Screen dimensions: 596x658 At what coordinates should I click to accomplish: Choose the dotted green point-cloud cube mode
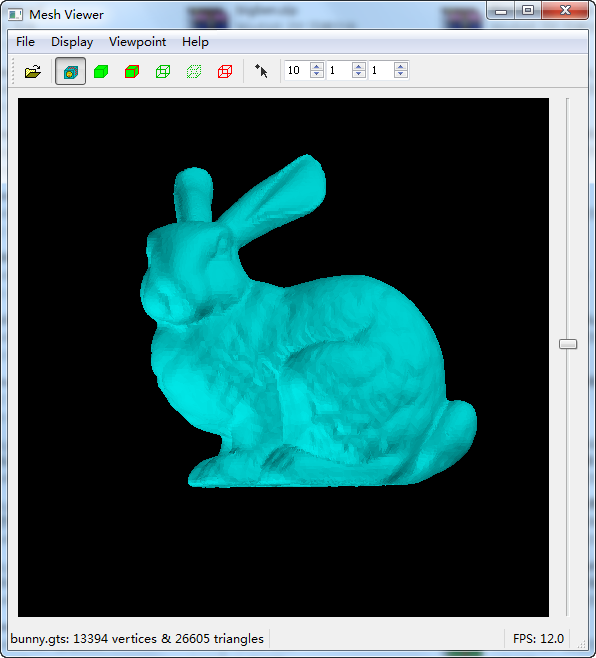pyautogui.click(x=194, y=72)
